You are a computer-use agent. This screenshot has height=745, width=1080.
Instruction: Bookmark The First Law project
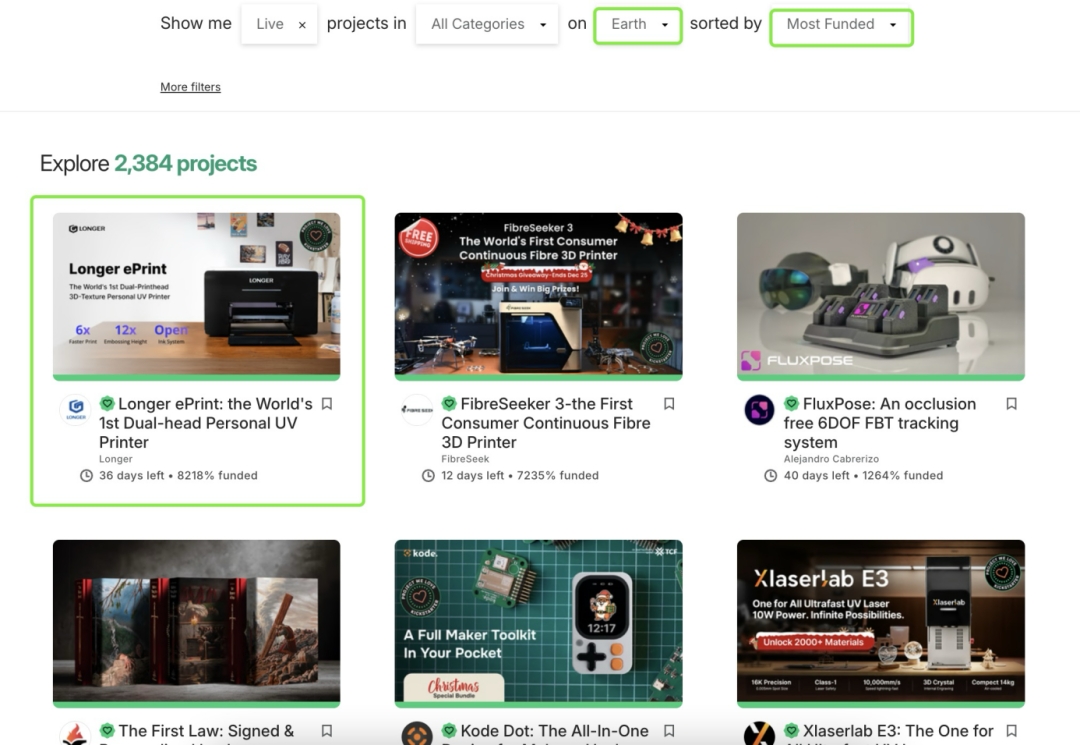point(327,731)
